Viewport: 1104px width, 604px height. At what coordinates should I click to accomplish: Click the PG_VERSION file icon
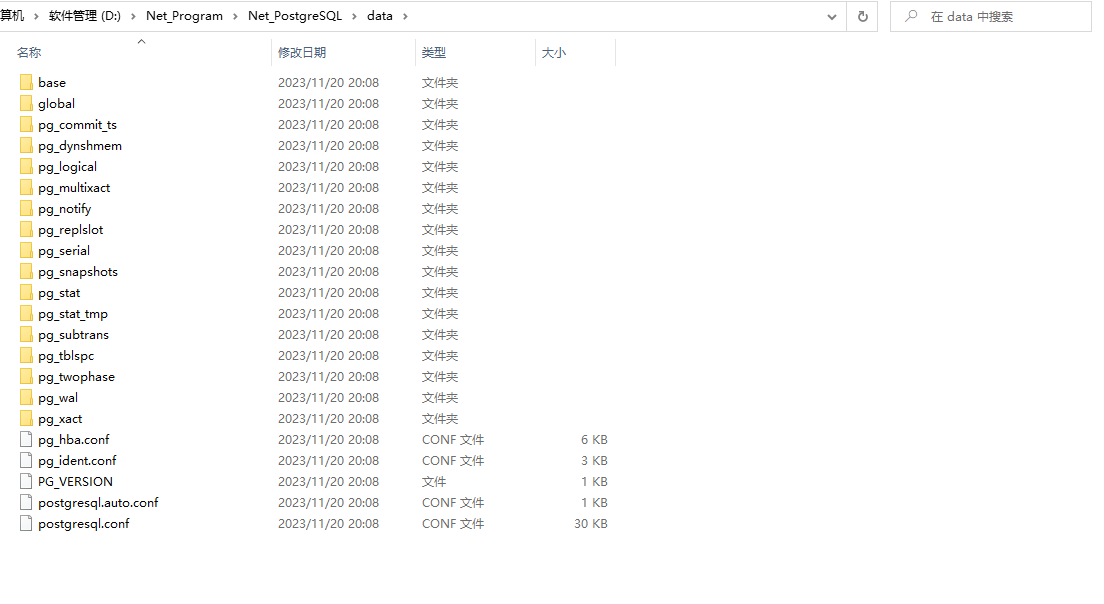(x=26, y=481)
